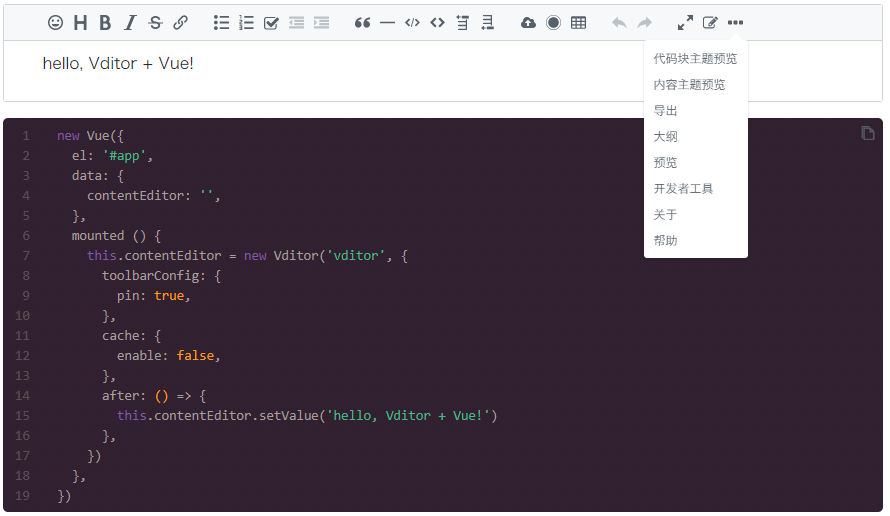Select 关于 menu item
Image resolution: width=890 pixels, height=516 pixels.
pyautogui.click(x=695, y=215)
